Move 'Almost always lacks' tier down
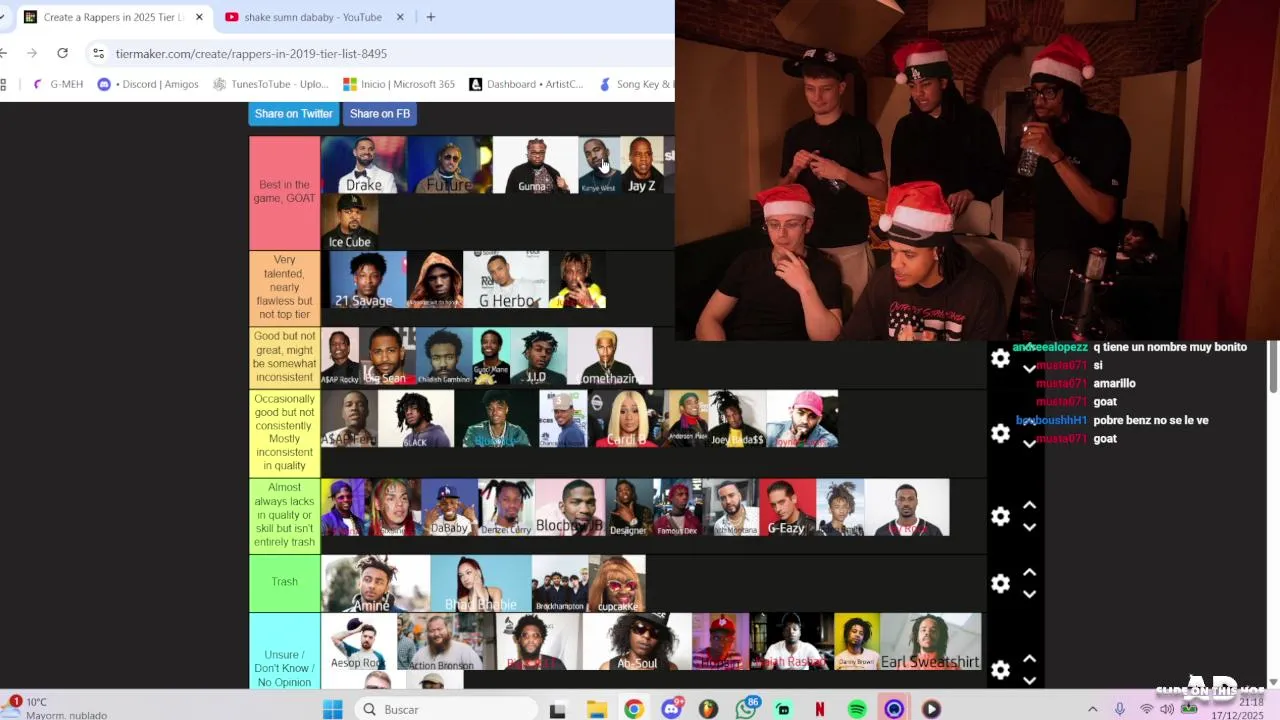 pos(1029,527)
